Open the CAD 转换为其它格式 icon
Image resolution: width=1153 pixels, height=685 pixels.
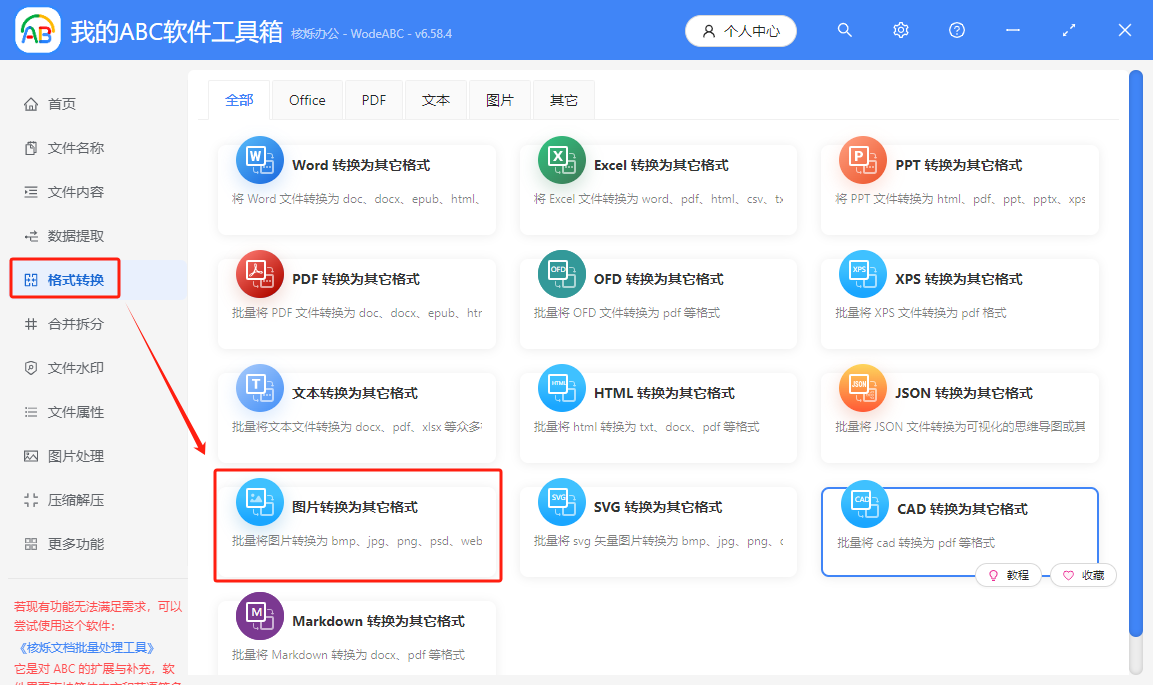(x=862, y=504)
